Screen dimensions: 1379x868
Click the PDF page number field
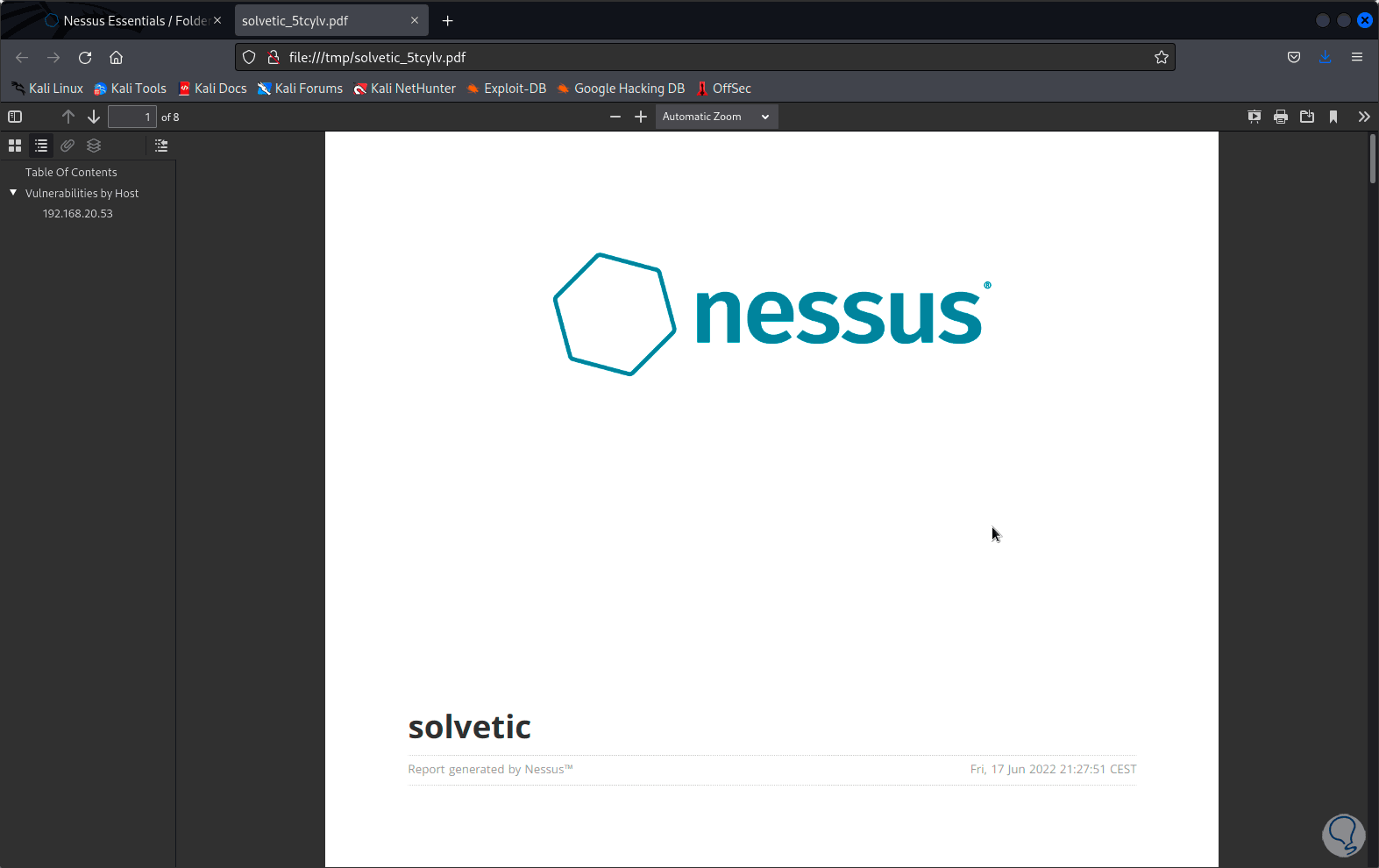(x=132, y=117)
